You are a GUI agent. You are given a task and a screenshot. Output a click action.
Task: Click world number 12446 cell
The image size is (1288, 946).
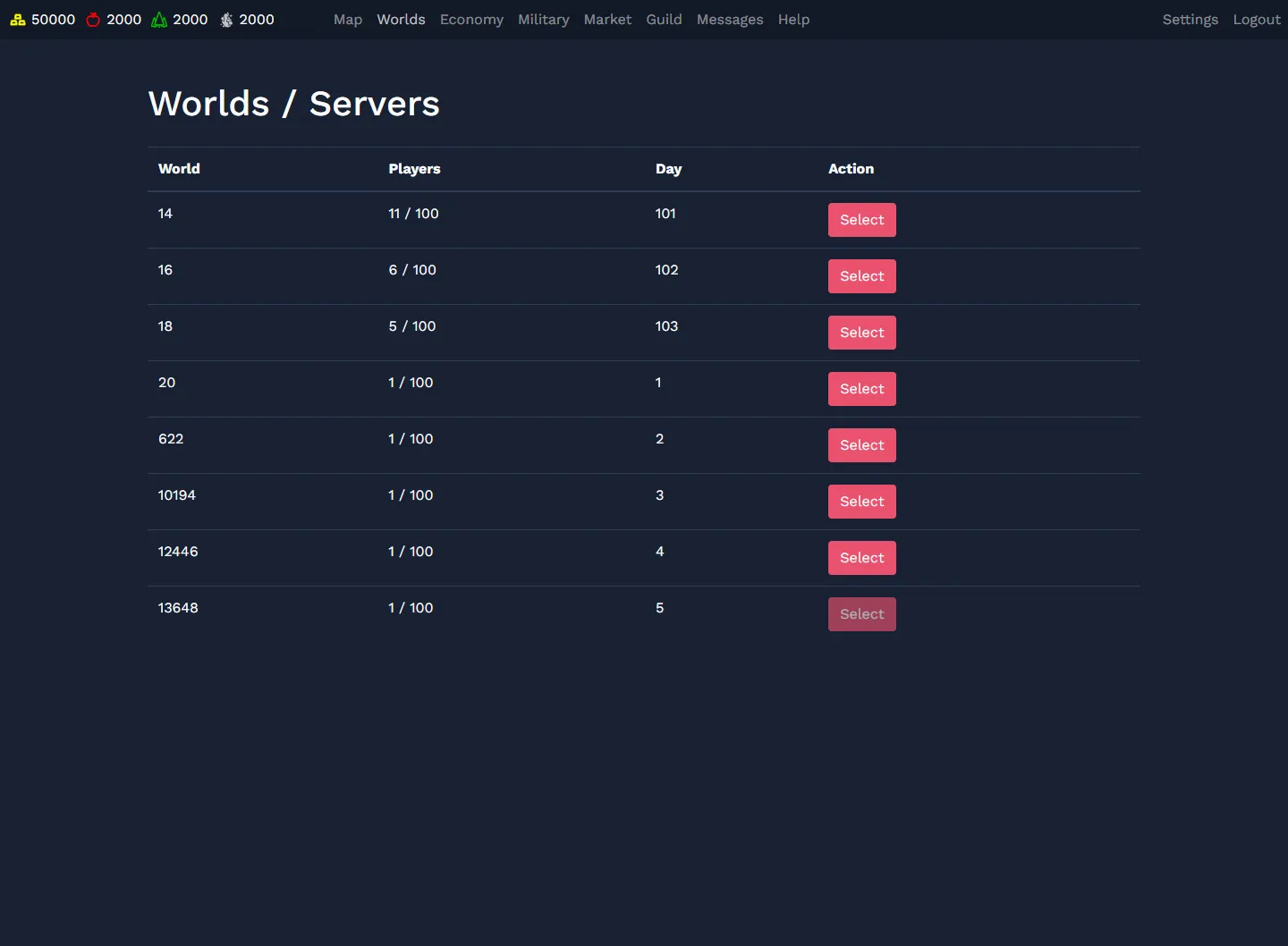click(178, 552)
